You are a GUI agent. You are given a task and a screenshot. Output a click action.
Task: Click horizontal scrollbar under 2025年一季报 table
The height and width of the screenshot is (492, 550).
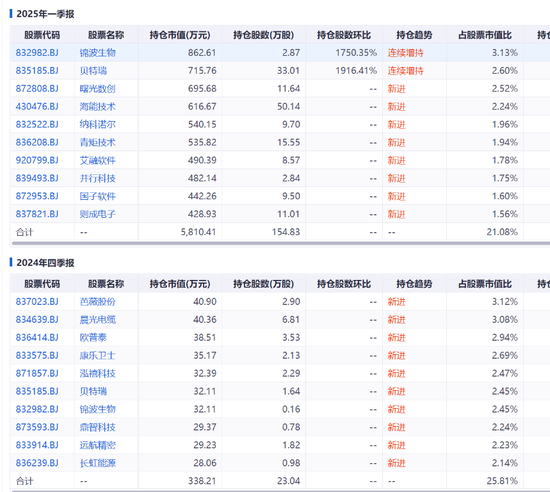281,243
